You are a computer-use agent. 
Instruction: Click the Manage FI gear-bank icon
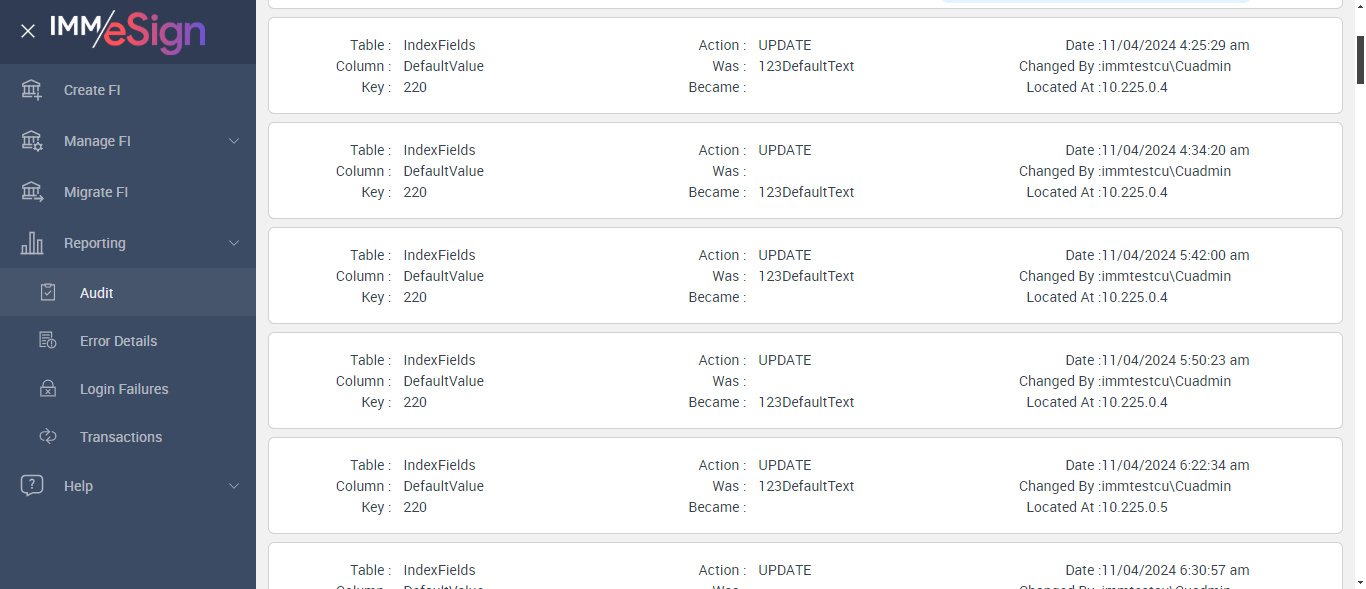tap(32, 141)
